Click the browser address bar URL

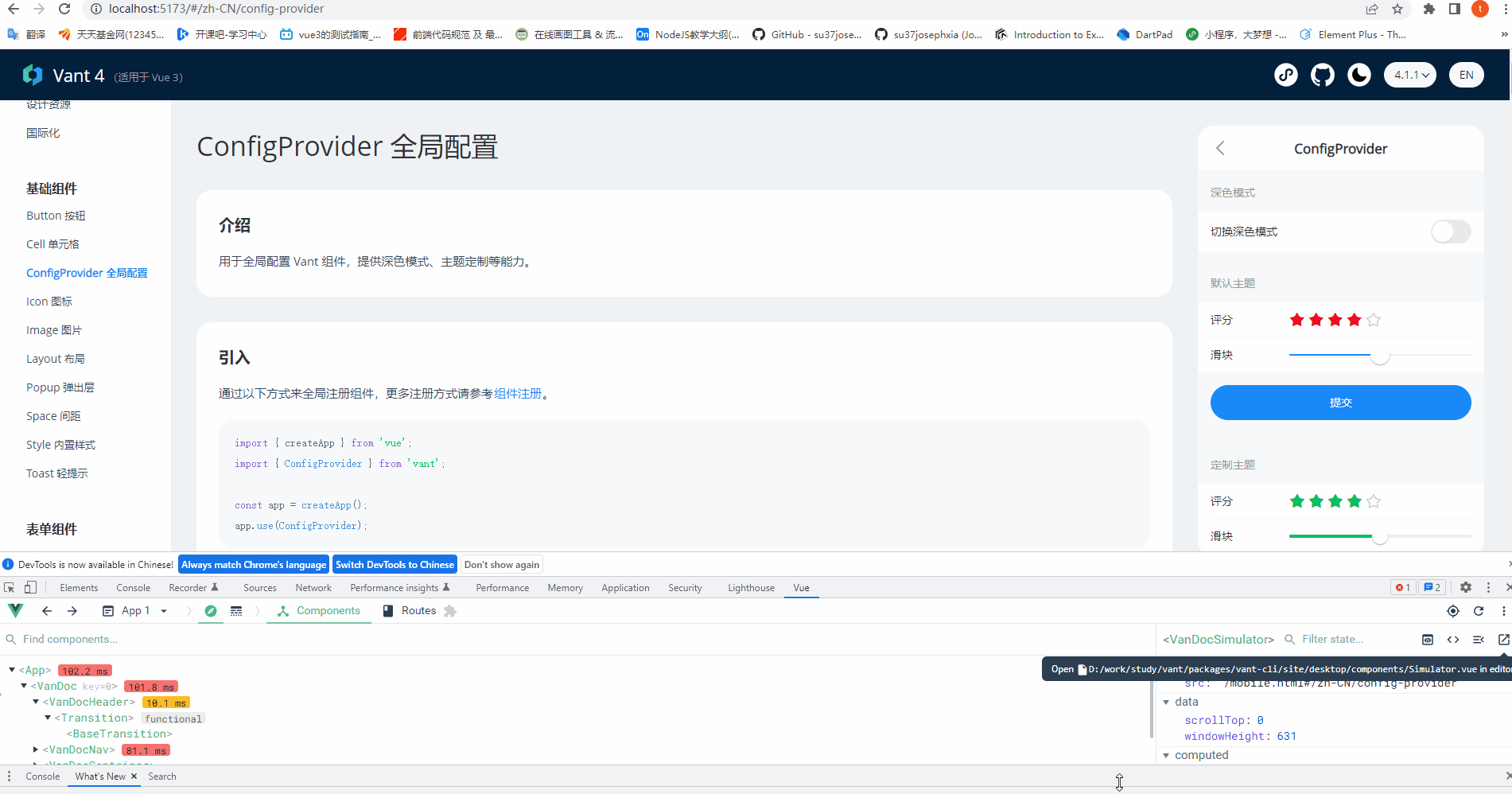click(x=216, y=9)
